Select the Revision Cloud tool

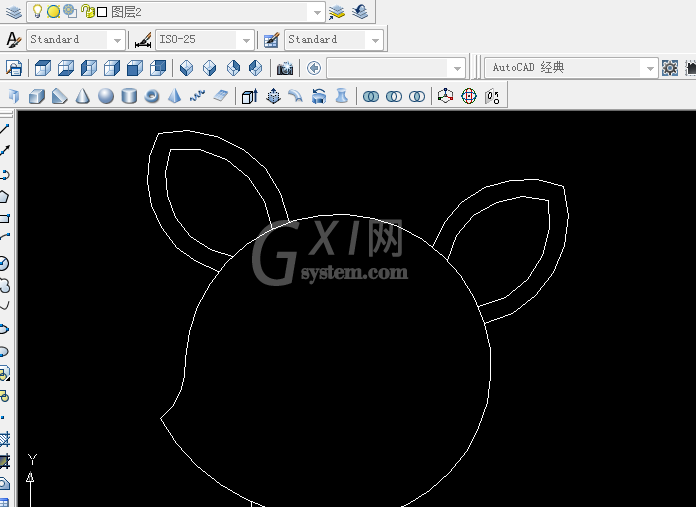(4, 286)
